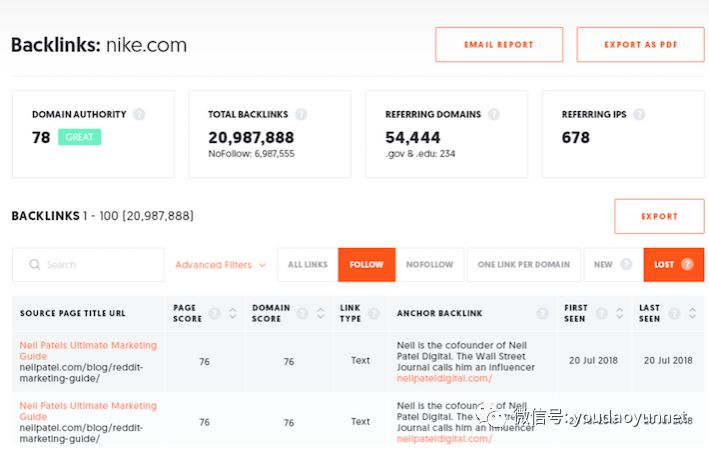This screenshot has width=709, height=449.
Task: Click the 54,444 referring domains value
Action: point(412,137)
